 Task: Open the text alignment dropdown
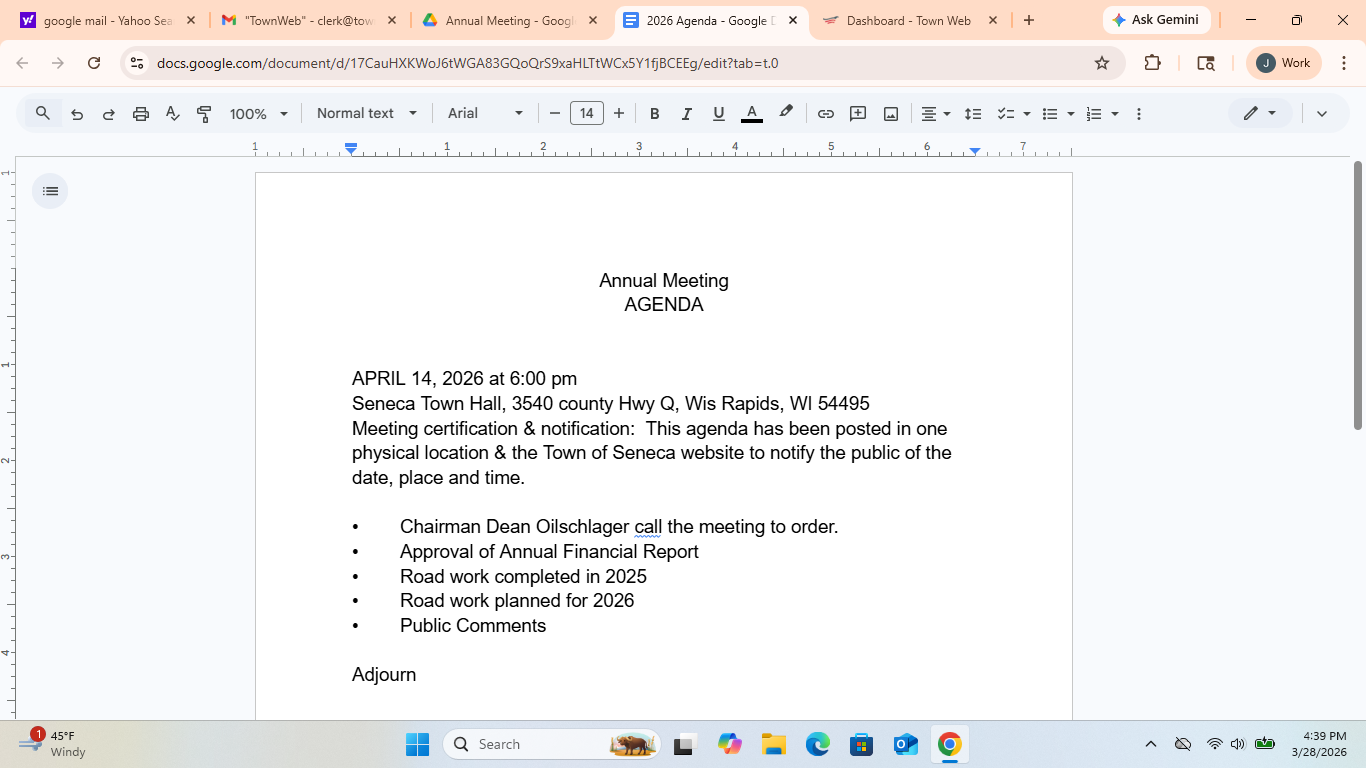936,114
